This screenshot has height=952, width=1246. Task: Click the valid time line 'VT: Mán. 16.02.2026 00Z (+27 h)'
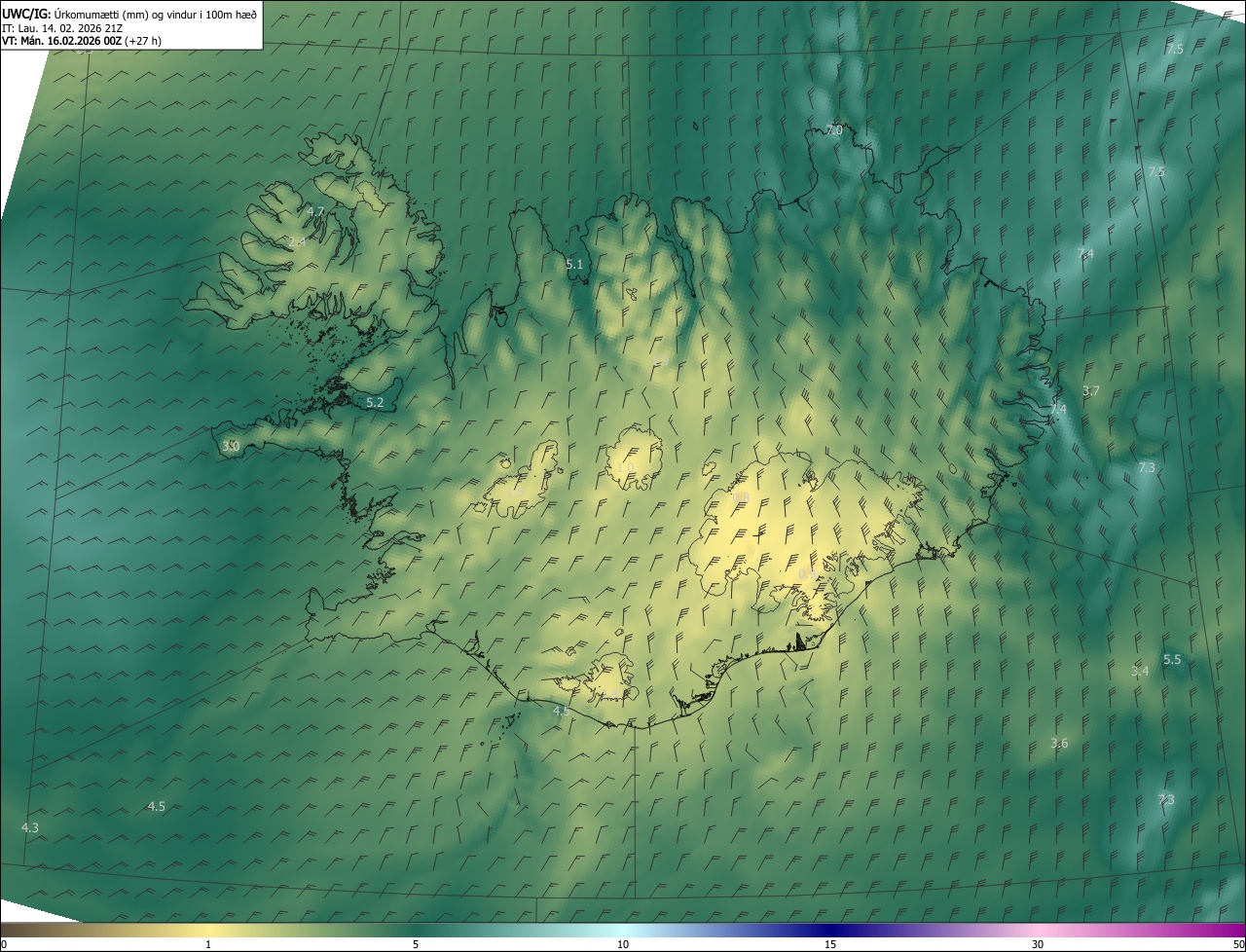coord(82,41)
